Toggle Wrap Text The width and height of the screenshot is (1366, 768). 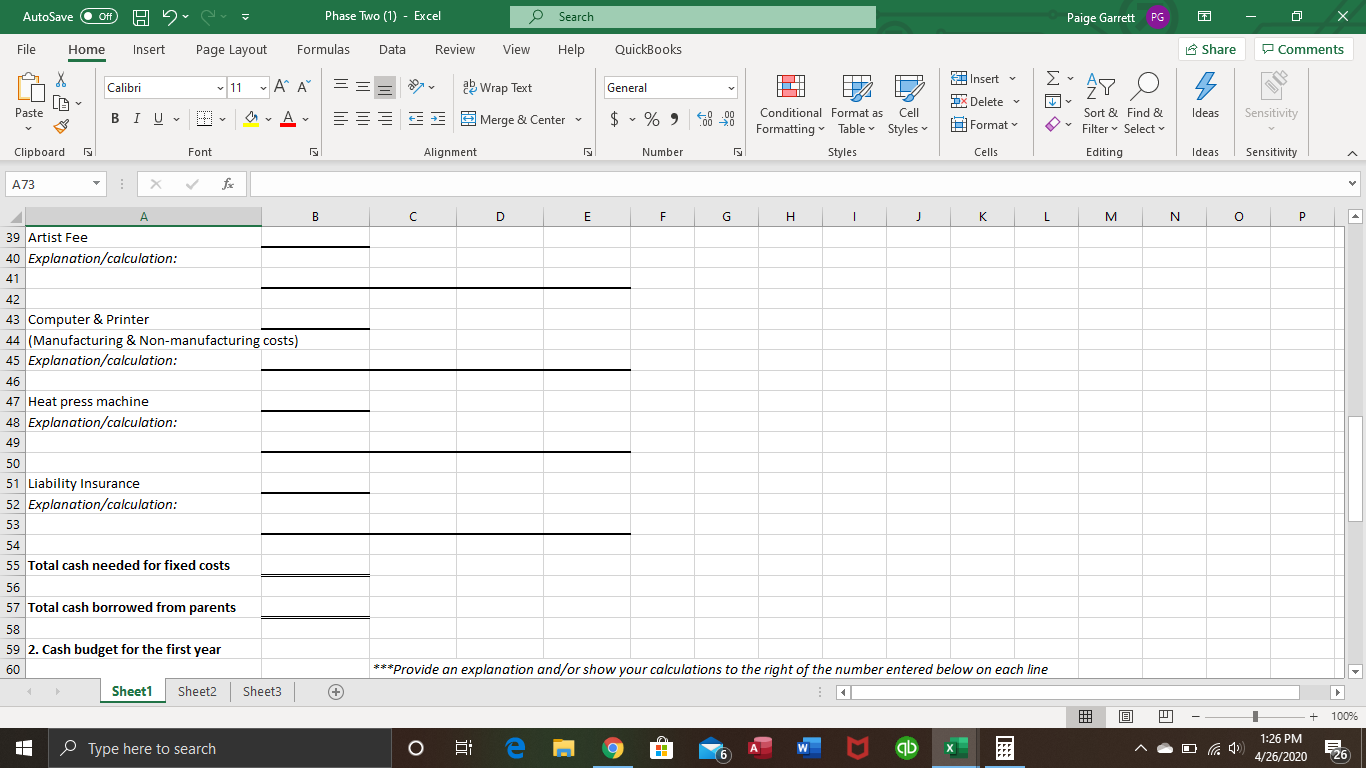coord(497,88)
